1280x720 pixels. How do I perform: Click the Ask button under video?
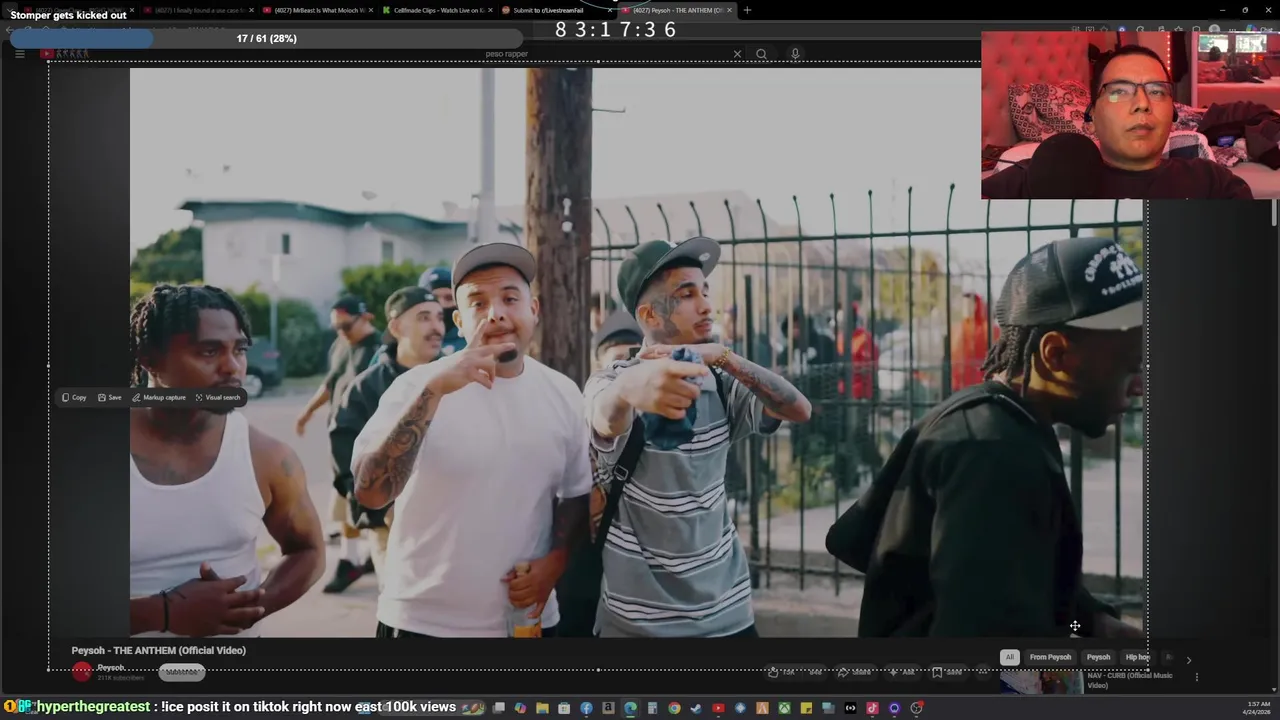pos(901,672)
